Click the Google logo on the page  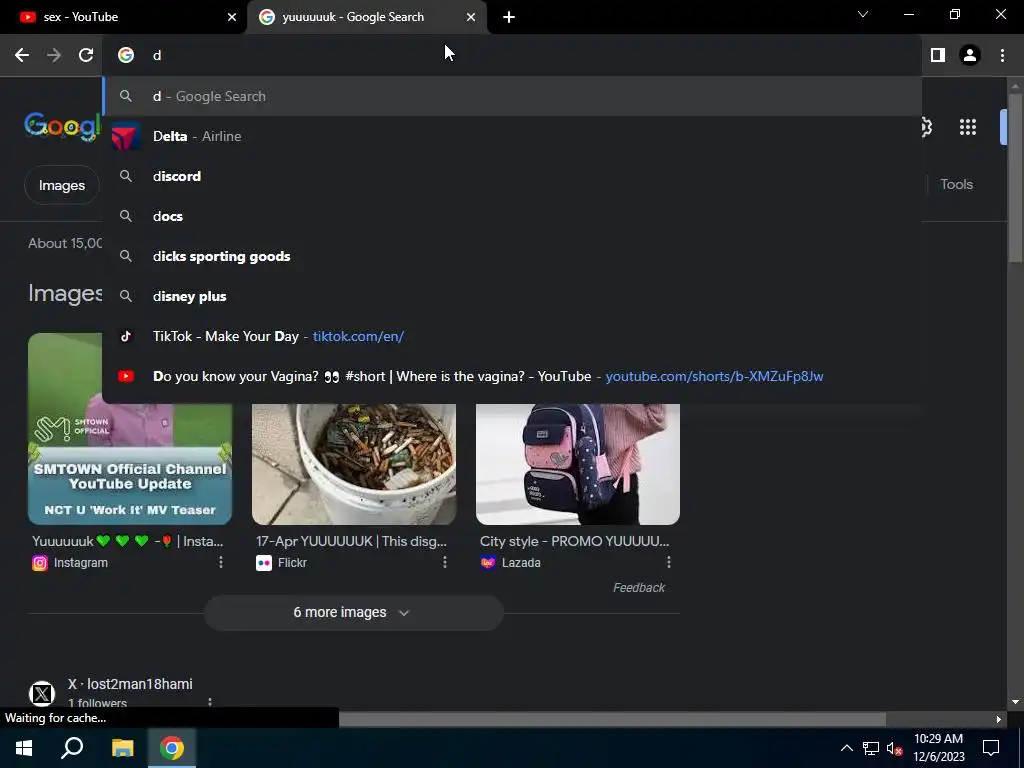63,125
